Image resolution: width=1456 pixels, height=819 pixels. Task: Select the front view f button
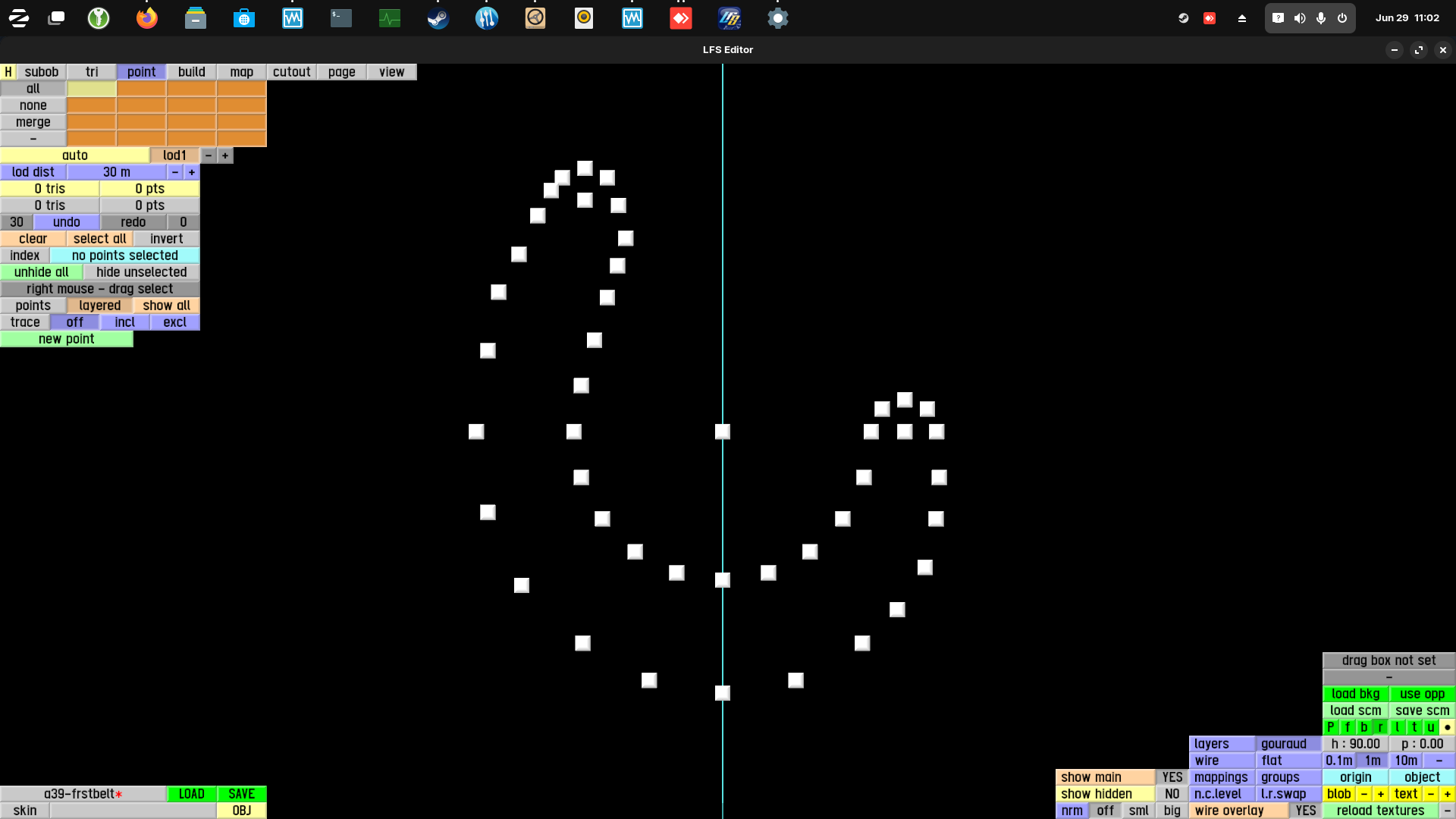(x=1348, y=726)
